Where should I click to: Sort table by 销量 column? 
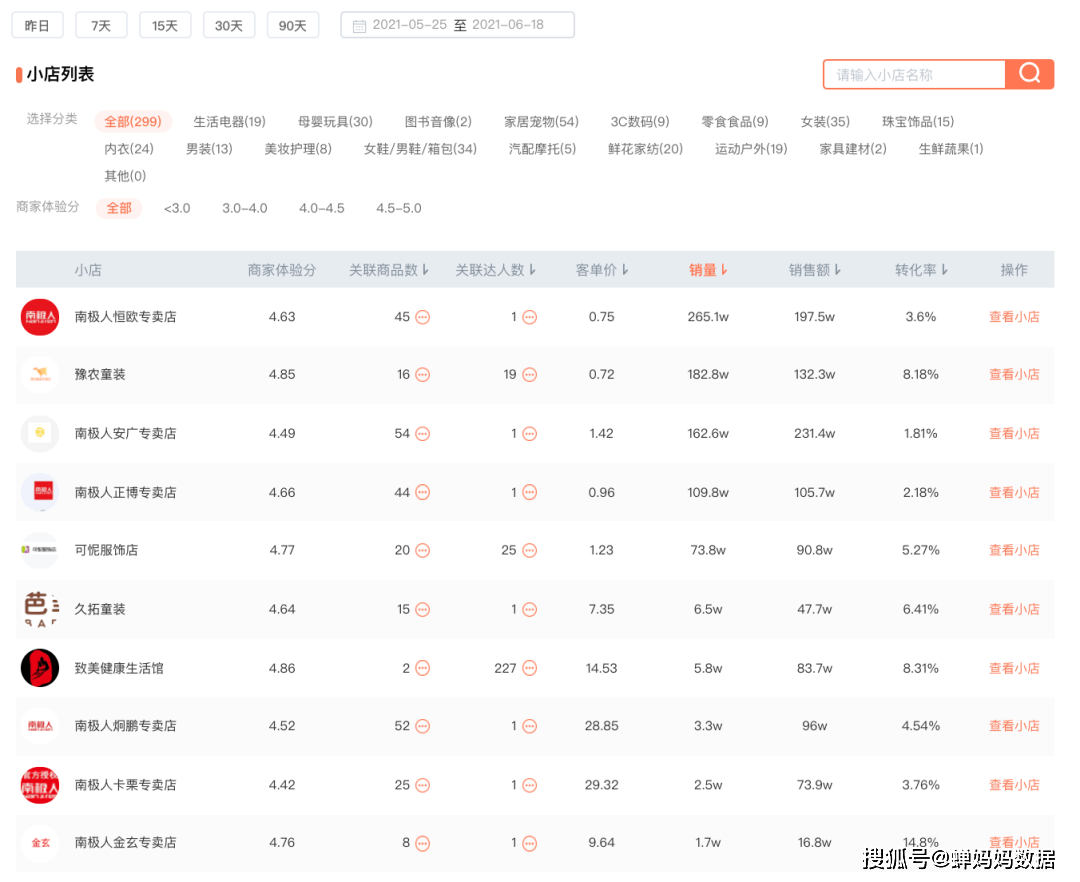708,270
